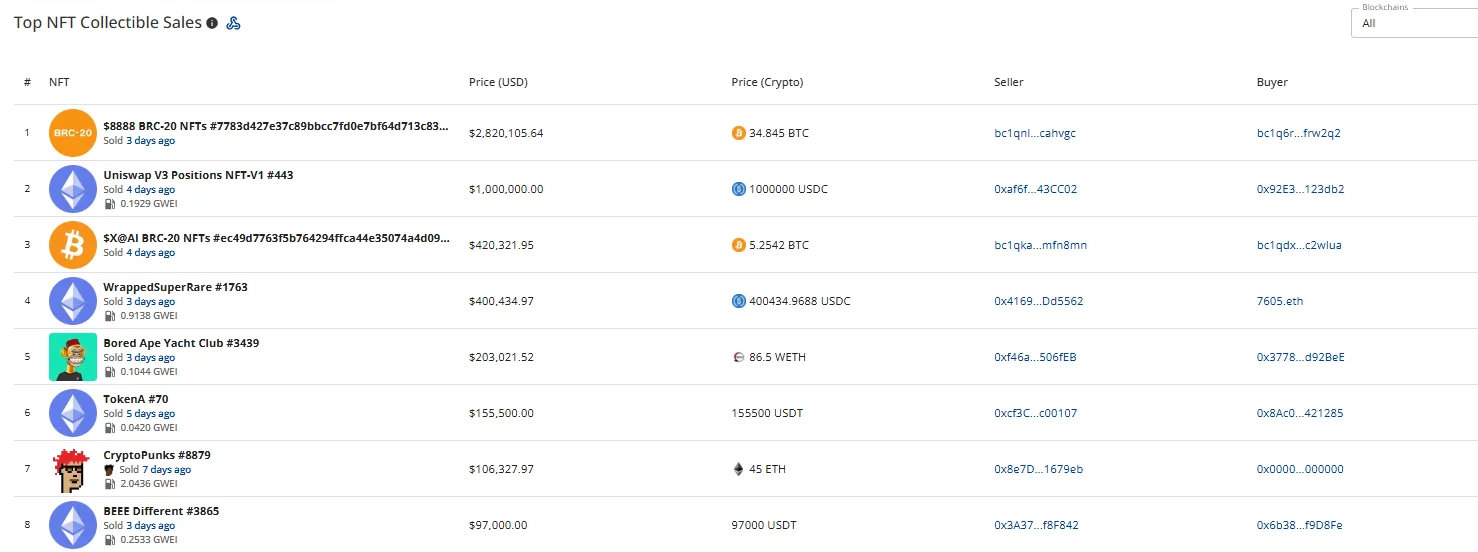The width and height of the screenshot is (1478, 552).
Task: Click 7 days ago under CryptoPunks #8879
Action: pyautogui.click(x=166, y=469)
